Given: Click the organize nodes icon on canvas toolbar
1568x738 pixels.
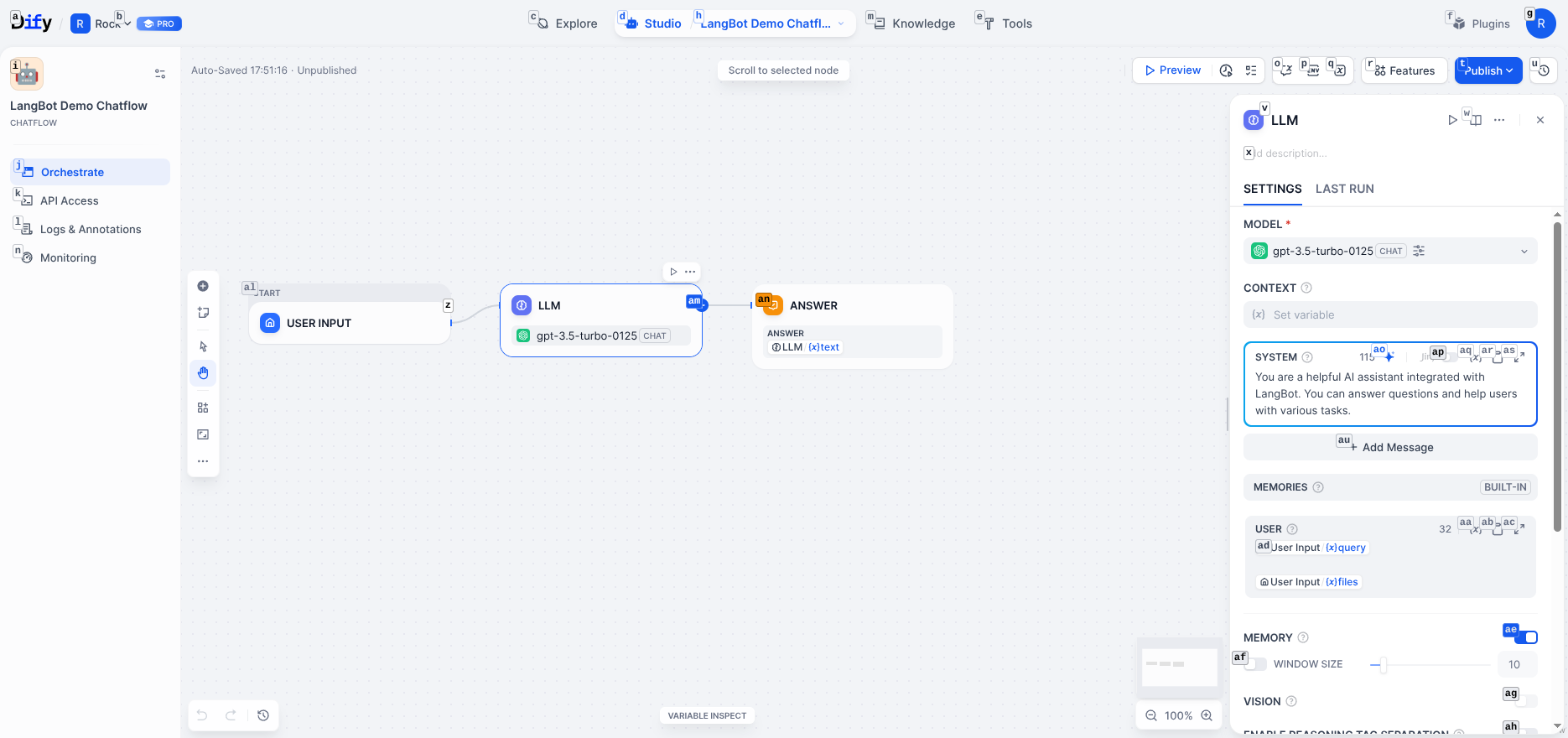Looking at the screenshot, I should pos(203,408).
